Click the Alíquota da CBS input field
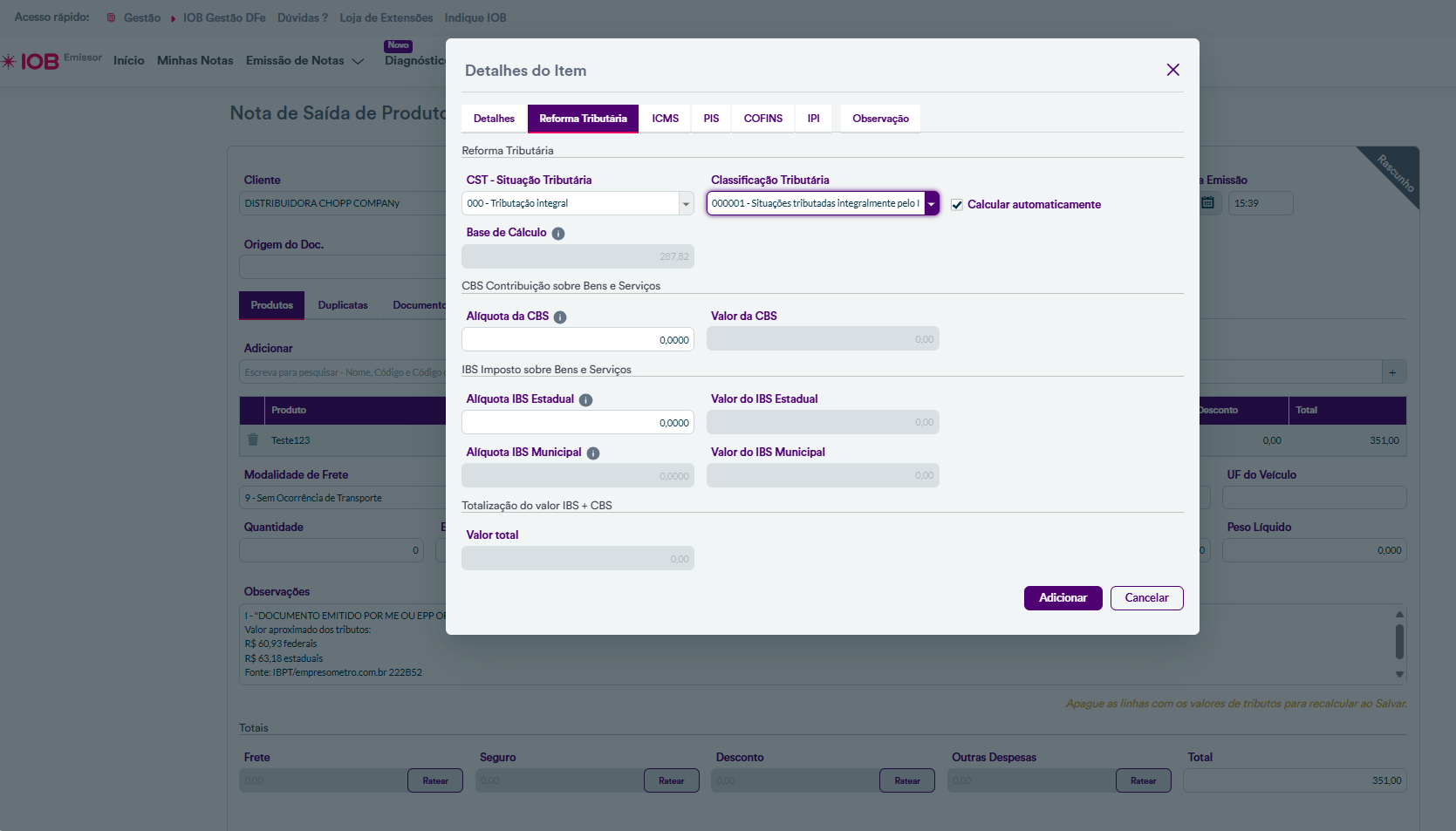This screenshot has width=1456, height=831. (x=577, y=340)
